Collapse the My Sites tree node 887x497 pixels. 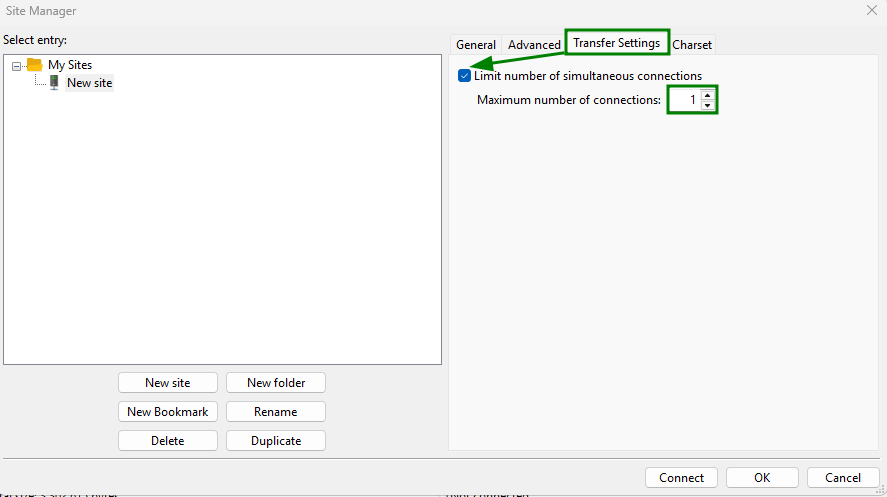click(x=16, y=66)
